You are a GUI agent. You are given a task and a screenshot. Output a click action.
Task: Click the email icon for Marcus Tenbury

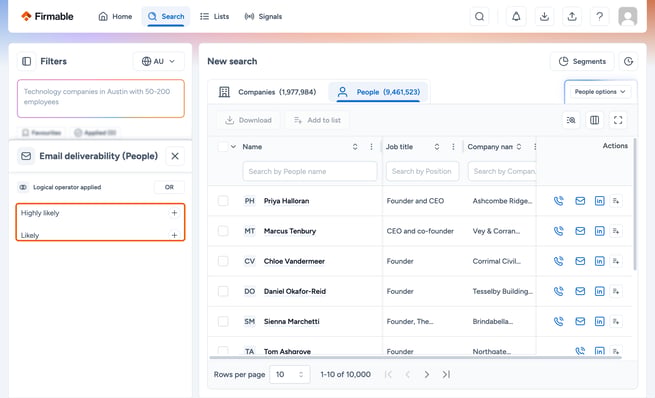(580, 231)
